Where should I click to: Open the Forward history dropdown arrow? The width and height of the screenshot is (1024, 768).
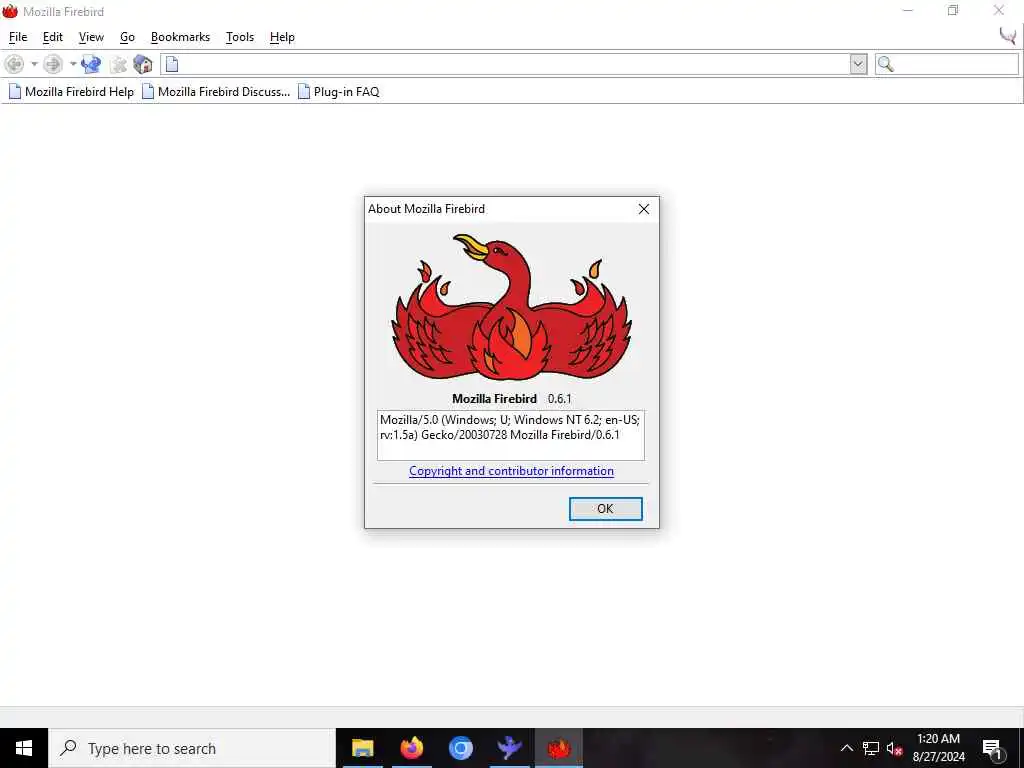[73, 64]
